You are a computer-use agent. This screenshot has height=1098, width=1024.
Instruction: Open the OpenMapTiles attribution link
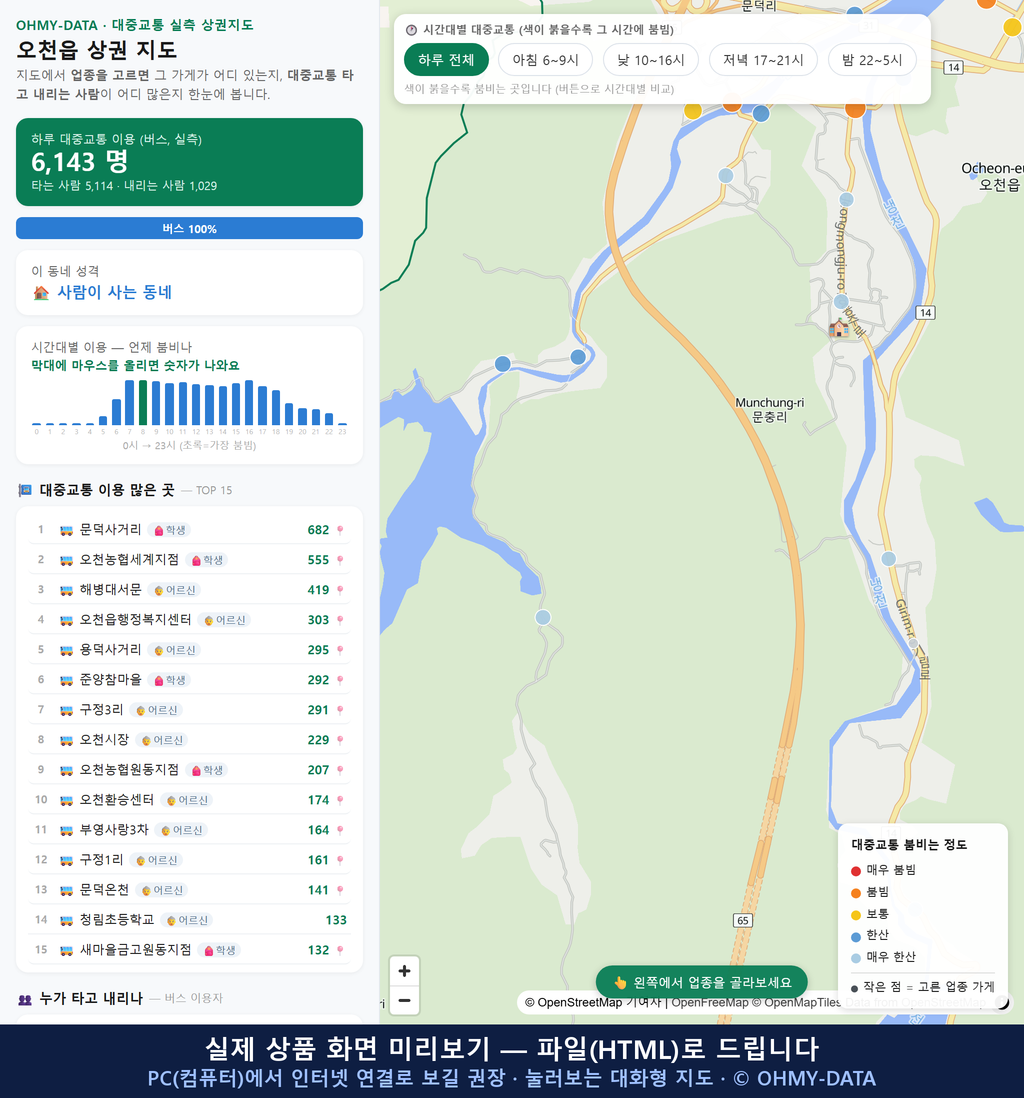point(797,1002)
